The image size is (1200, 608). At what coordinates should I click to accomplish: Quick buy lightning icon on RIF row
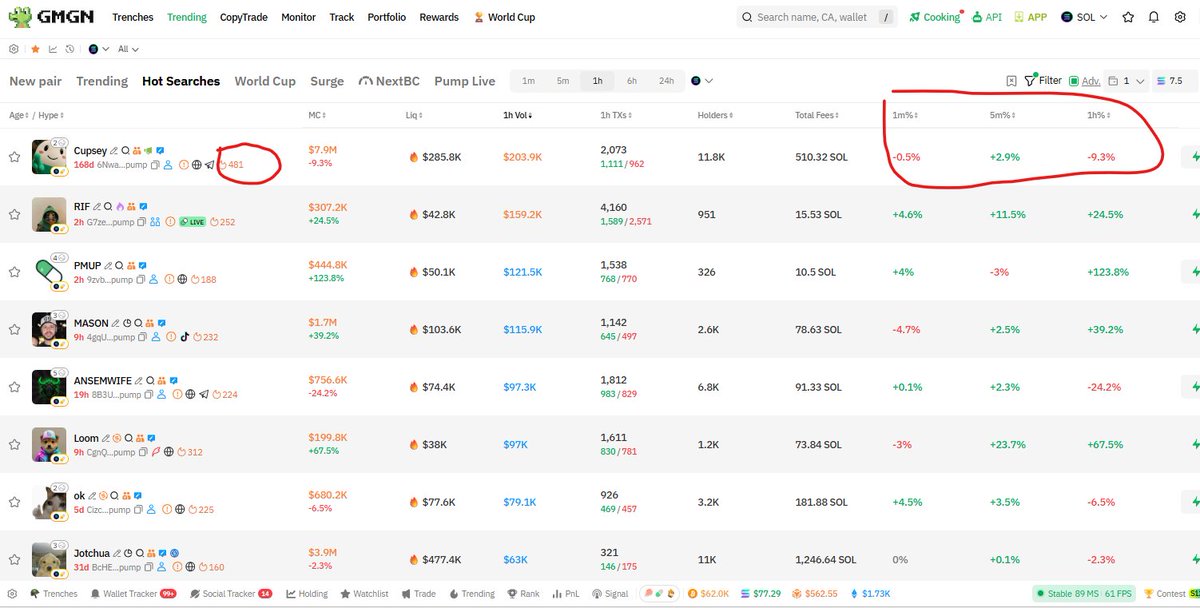pyautogui.click(x=1194, y=214)
